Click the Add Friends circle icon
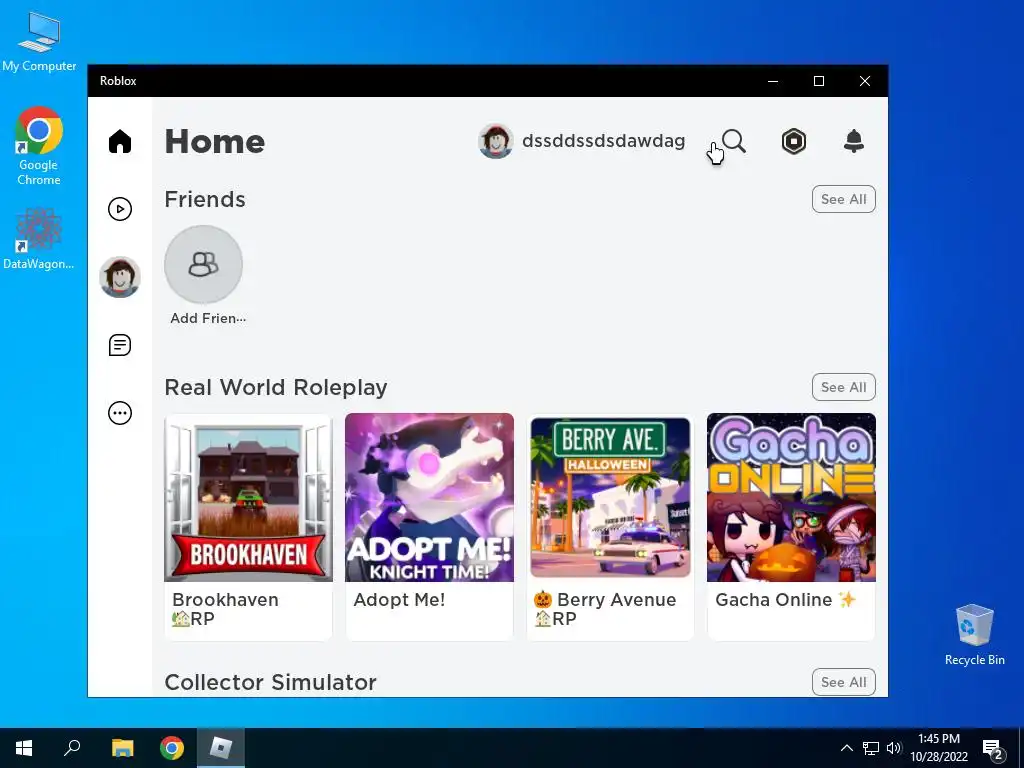This screenshot has height=768, width=1024. pos(204,264)
